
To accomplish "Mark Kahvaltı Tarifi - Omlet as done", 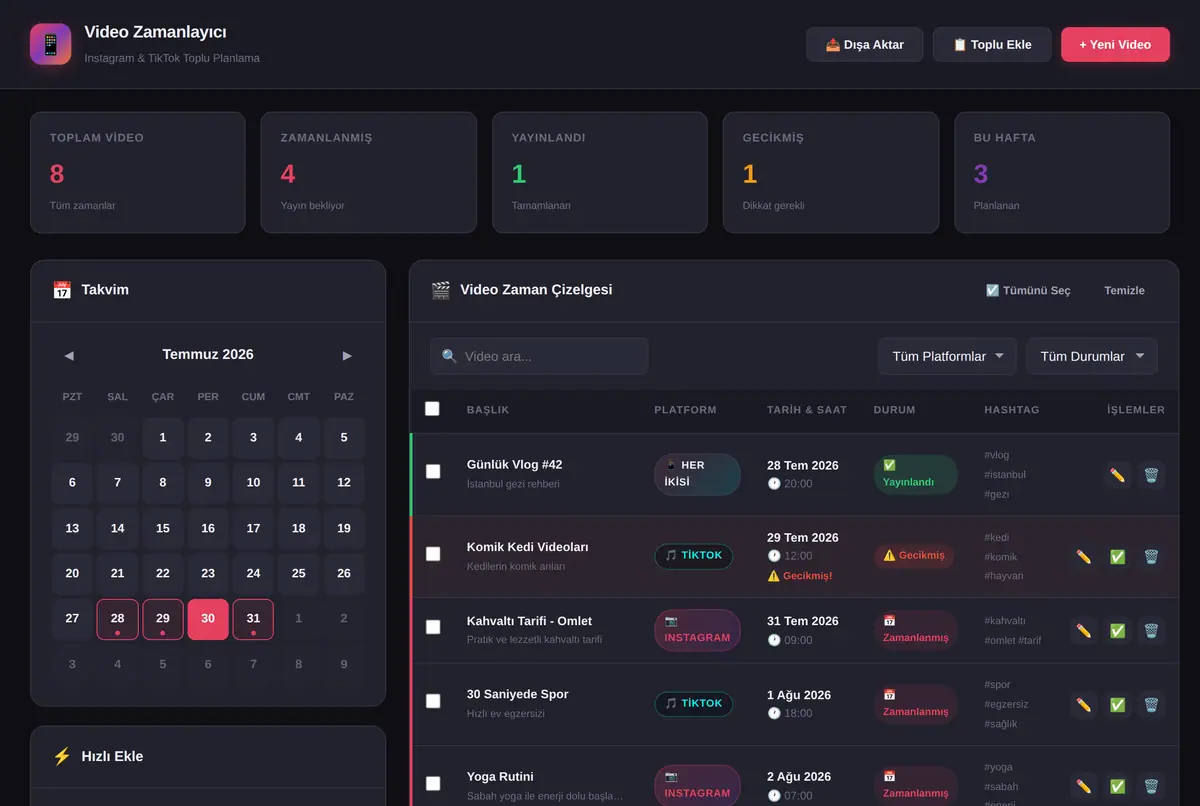I will (1117, 631).
